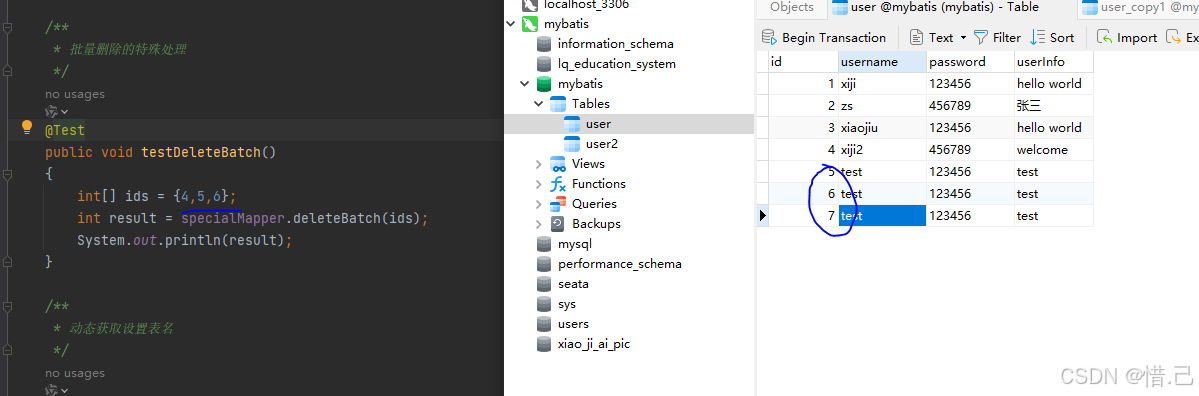Click the mysql database icon
Image resolution: width=1199 pixels, height=396 pixels.
[x=544, y=244]
